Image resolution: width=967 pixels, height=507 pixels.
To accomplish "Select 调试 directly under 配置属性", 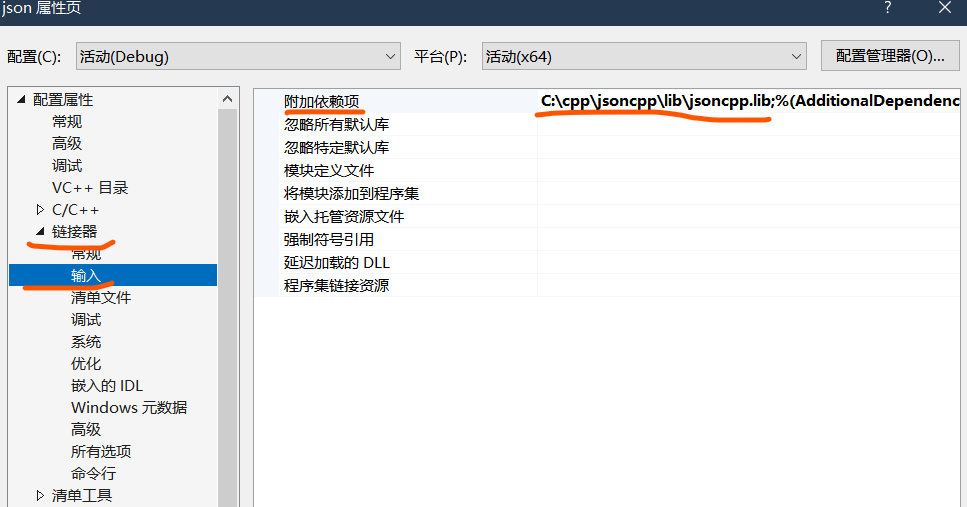I will tap(67, 166).
